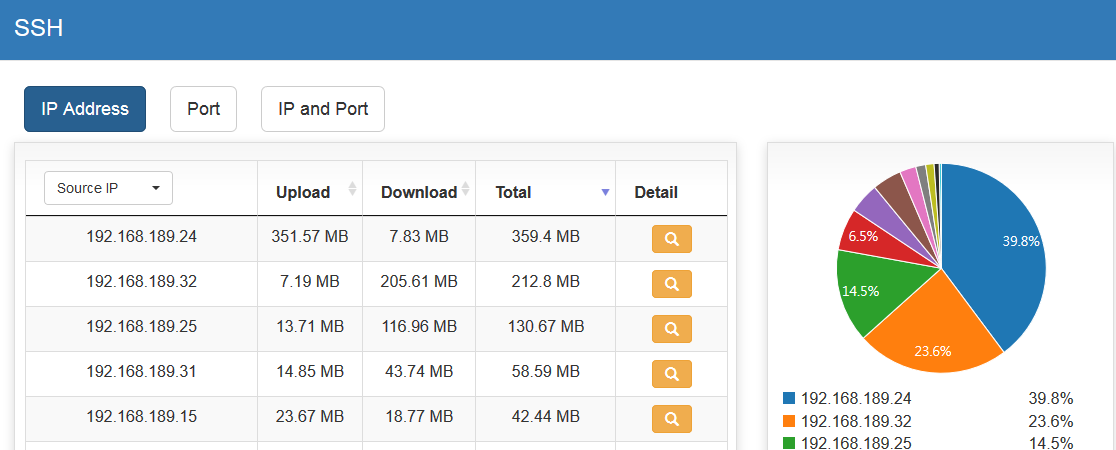
Task: Open detail search for 192.168.189.32
Action: click(x=671, y=283)
